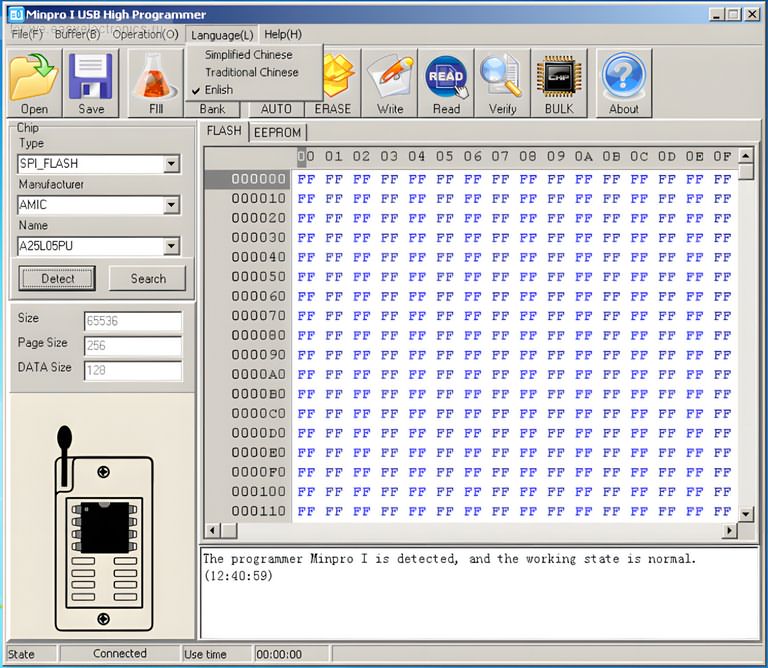
Task: Click the horizontal scroll left arrow
Action: pyautogui.click(x=212, y=530)
